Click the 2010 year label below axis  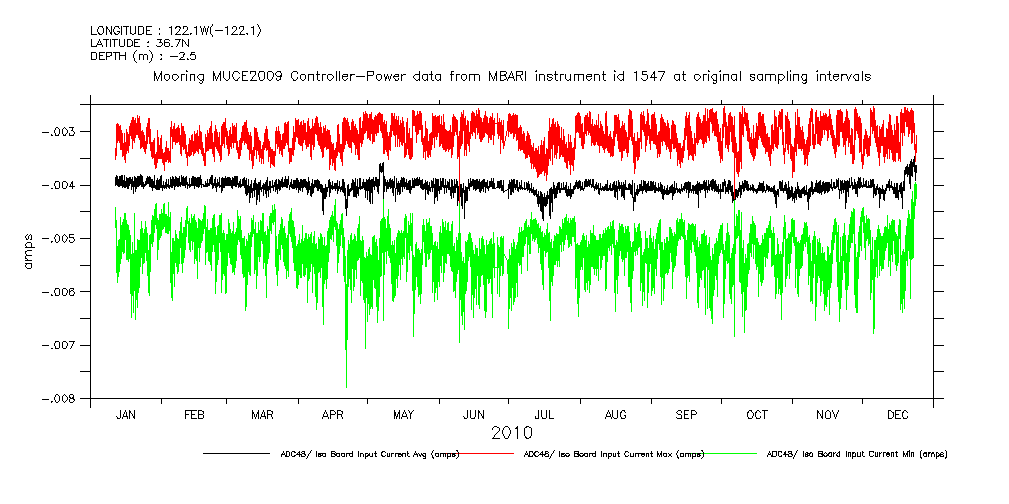pos(511,433)
